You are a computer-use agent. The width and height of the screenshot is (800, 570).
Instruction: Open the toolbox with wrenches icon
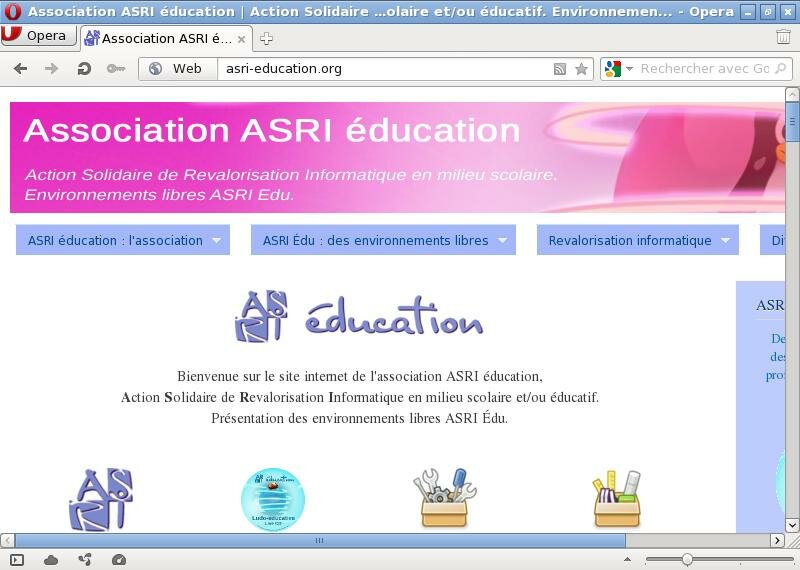[x=444, y=498]
